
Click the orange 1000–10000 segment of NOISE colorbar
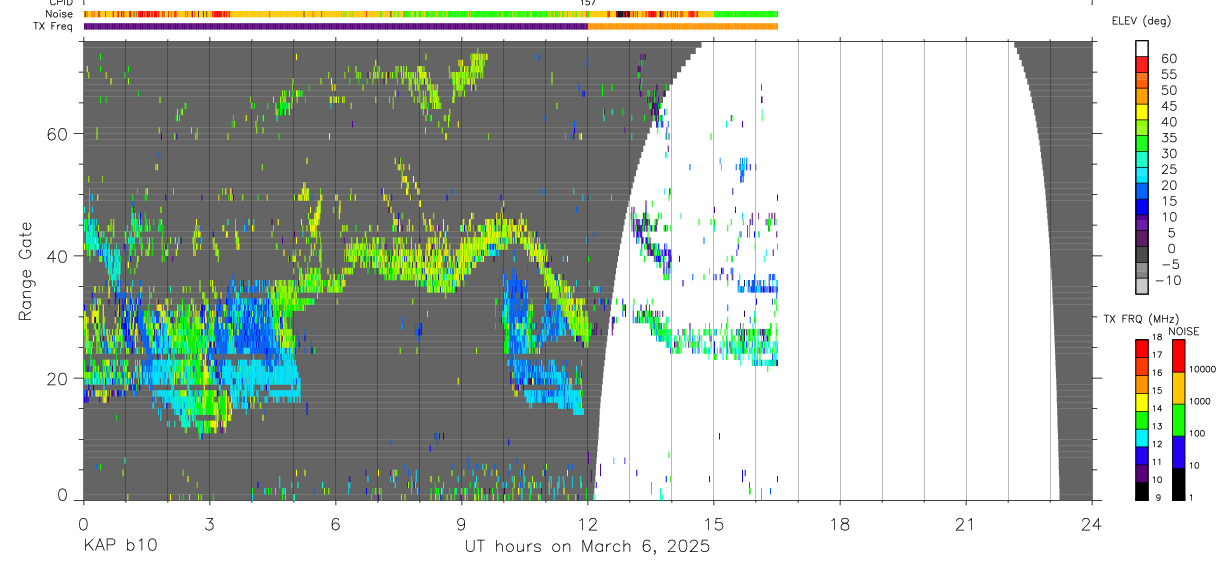point(1178,388)
